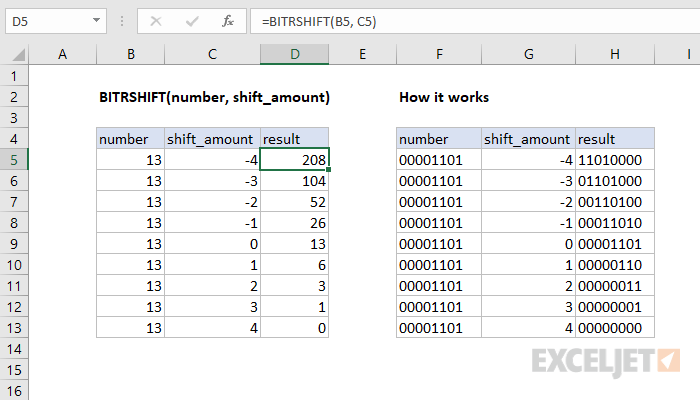Select row 14 header
This screenshot has height=400, width=700.
(14, 349)
